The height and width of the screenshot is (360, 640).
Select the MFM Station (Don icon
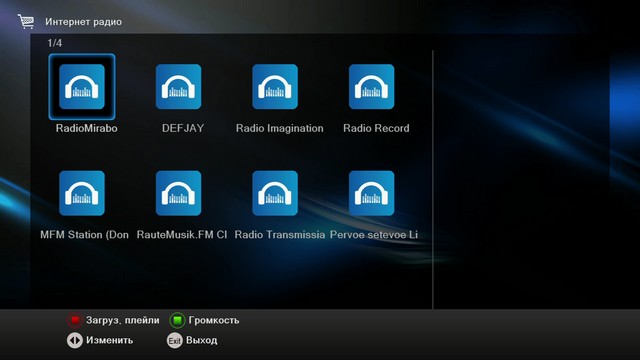coord(82,193)
